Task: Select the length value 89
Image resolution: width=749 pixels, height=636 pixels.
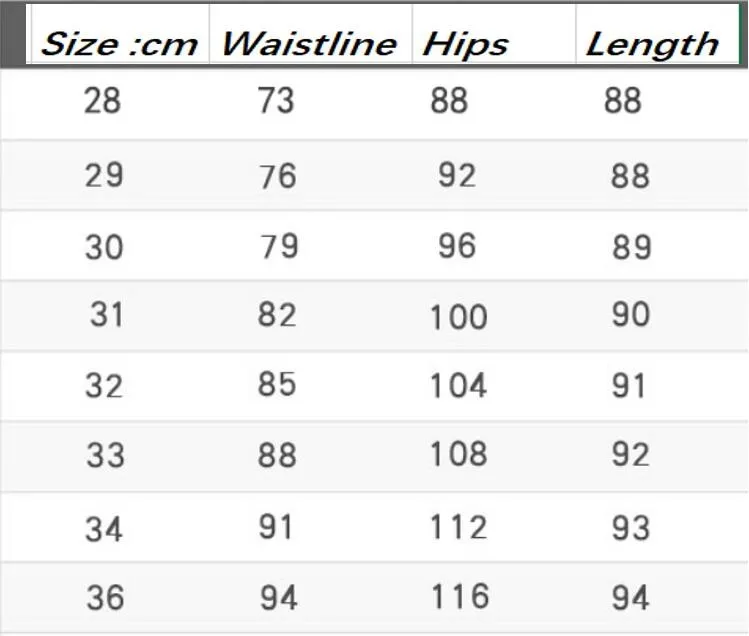Action: click(632, 248)
